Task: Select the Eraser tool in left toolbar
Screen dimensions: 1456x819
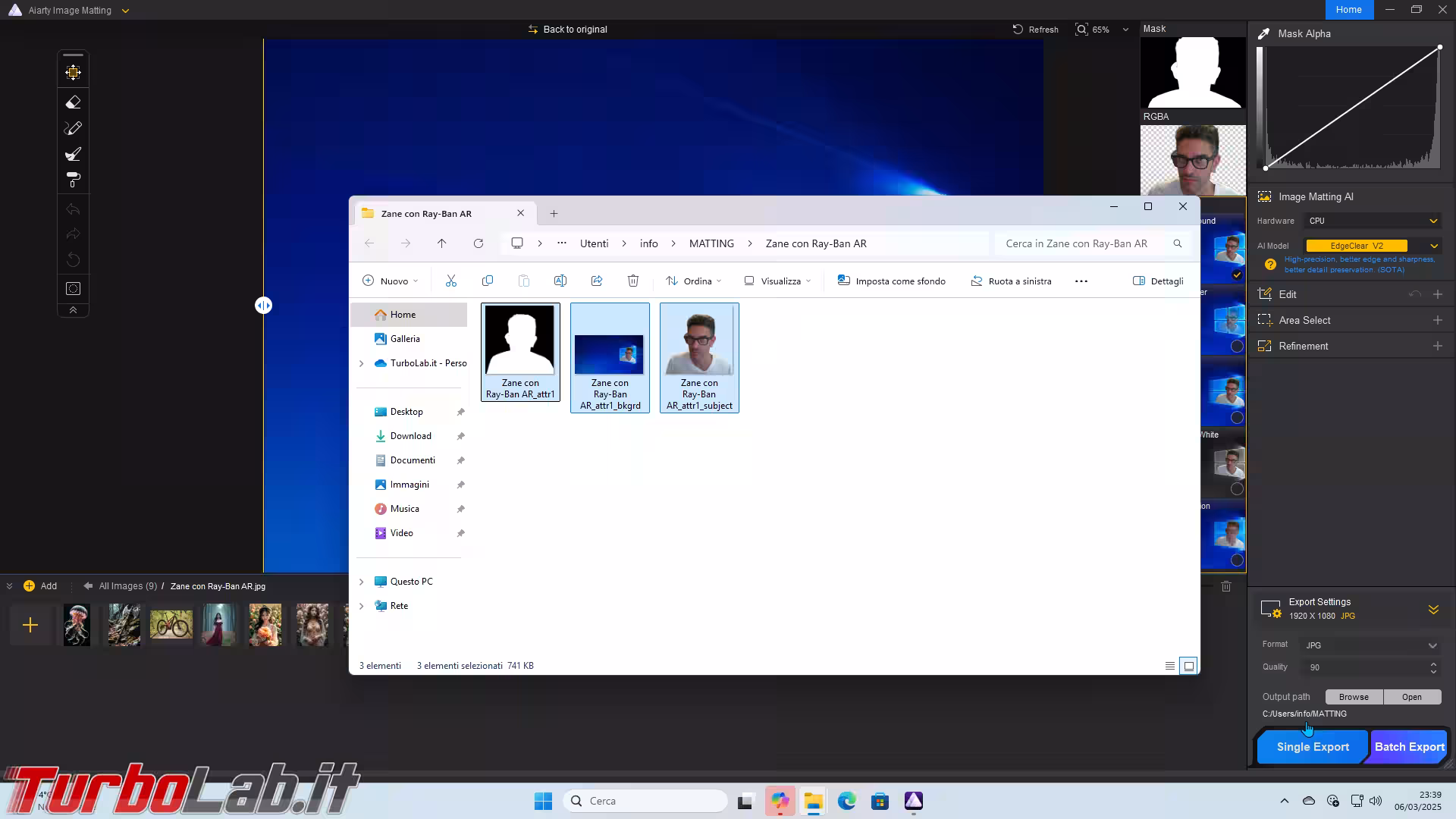Action: click(73, 102)
